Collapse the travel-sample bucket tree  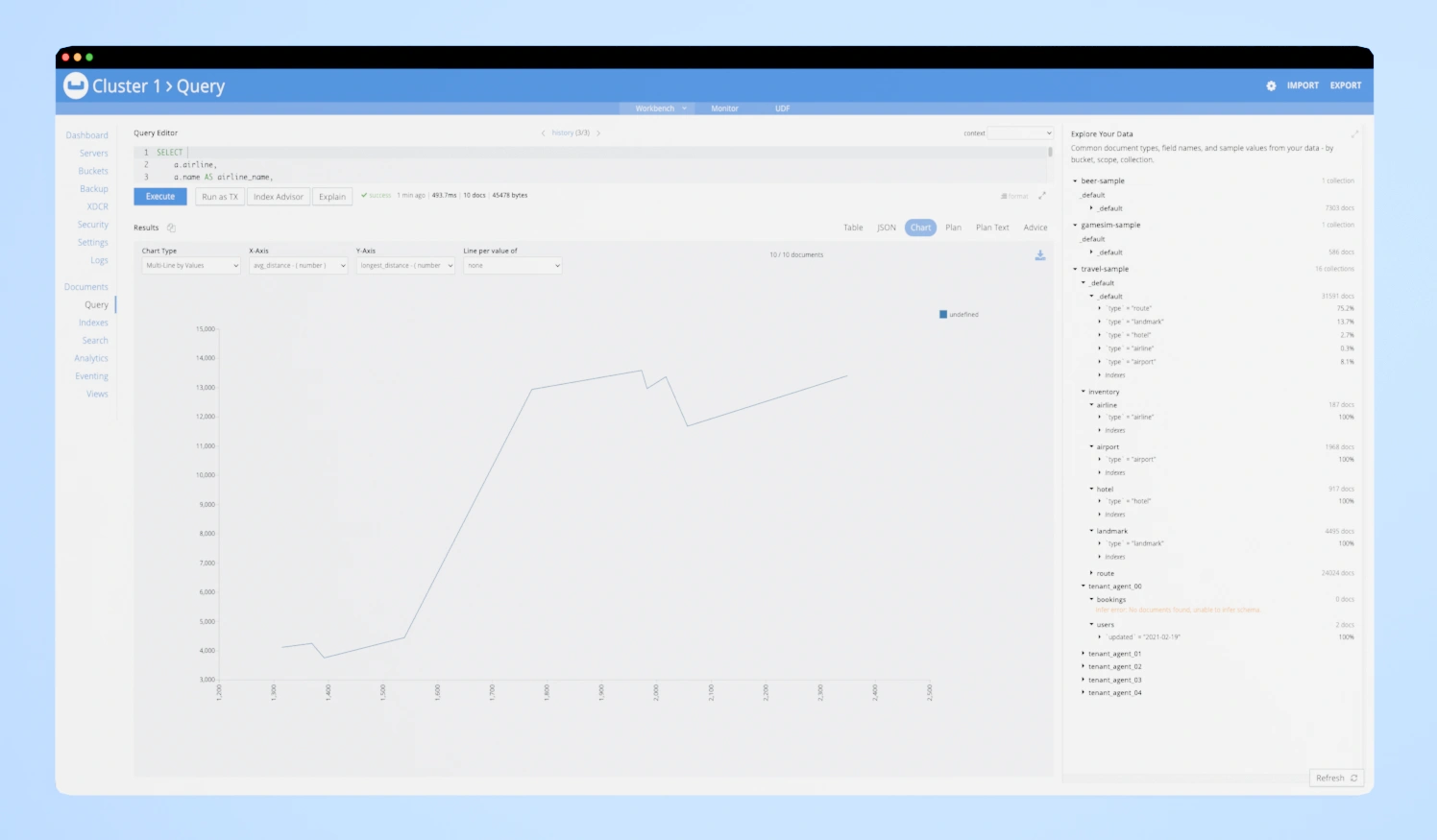point(1075,270)
